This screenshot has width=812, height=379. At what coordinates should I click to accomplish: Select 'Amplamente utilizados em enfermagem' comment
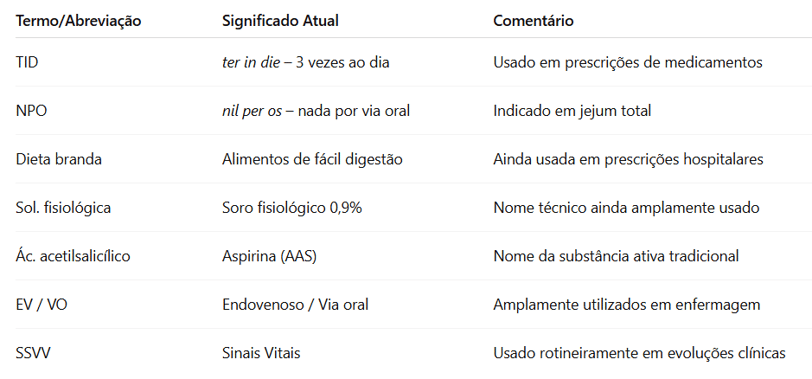coord(627,304)
